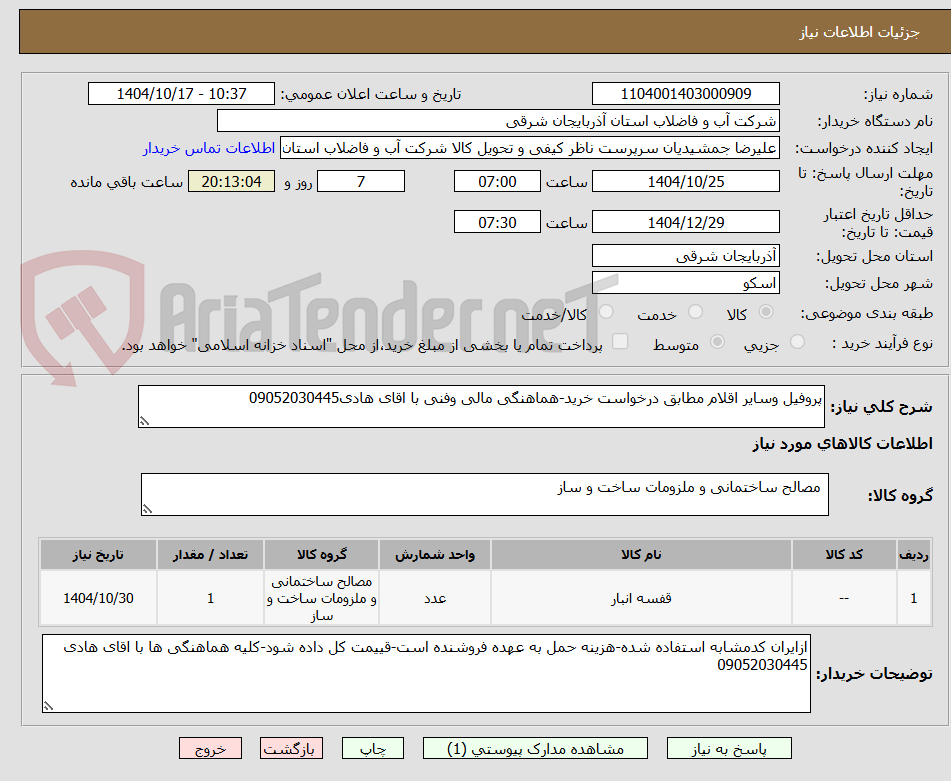
Task: Grab the resize handle of توضیحات خریدار box
Action: click(49, 706)
